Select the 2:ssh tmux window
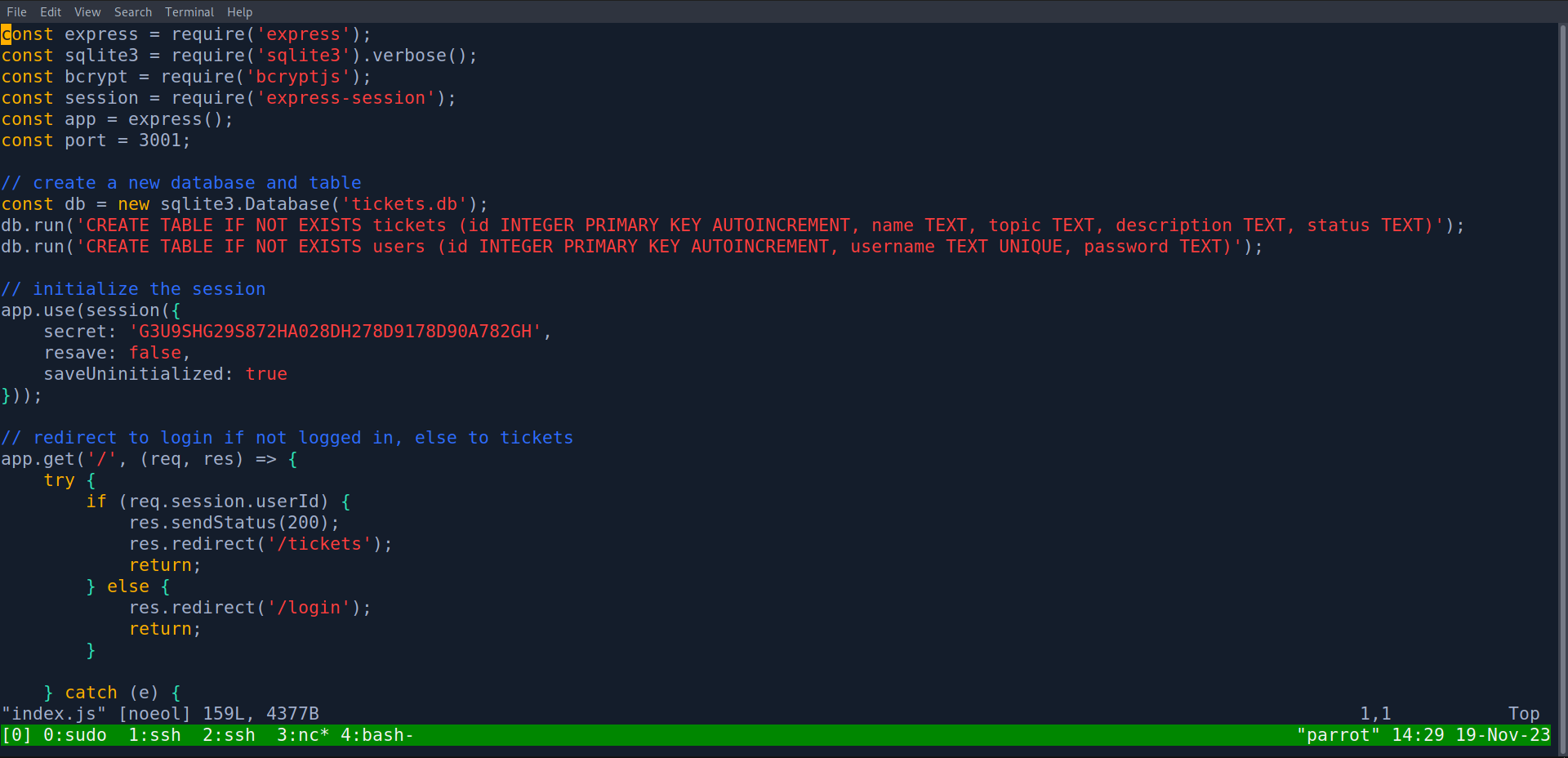This screenshot has height=758, width=1568. (x=229, y=735)
